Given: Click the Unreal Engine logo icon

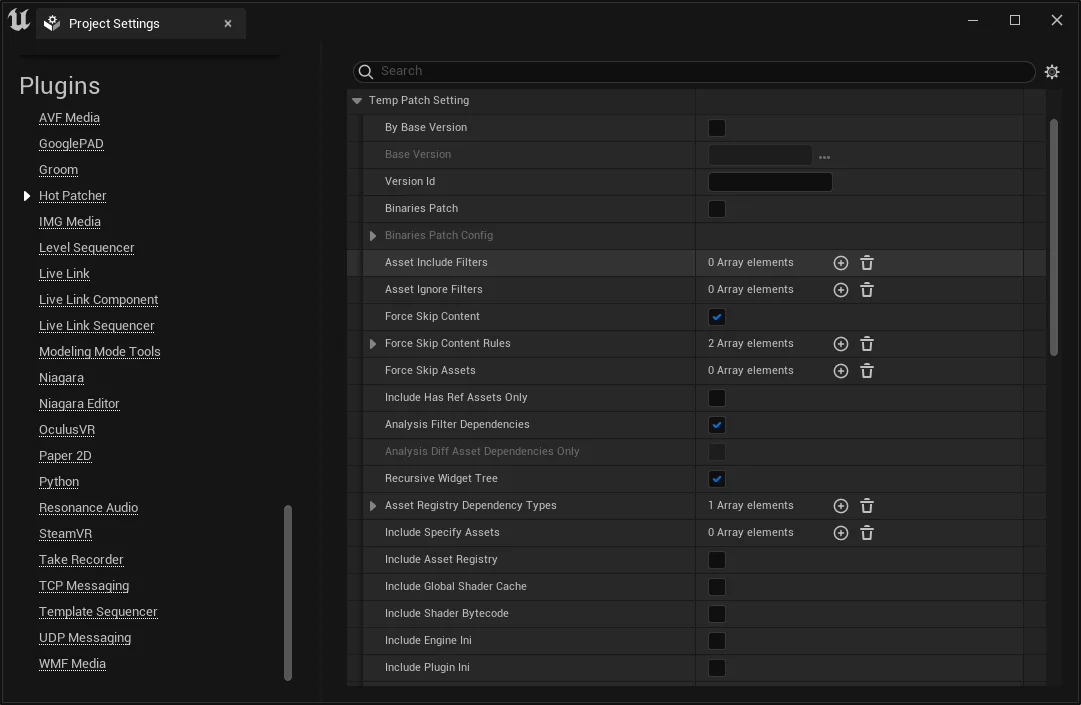Looking at the screenshot, I should [x=18, y=21].
